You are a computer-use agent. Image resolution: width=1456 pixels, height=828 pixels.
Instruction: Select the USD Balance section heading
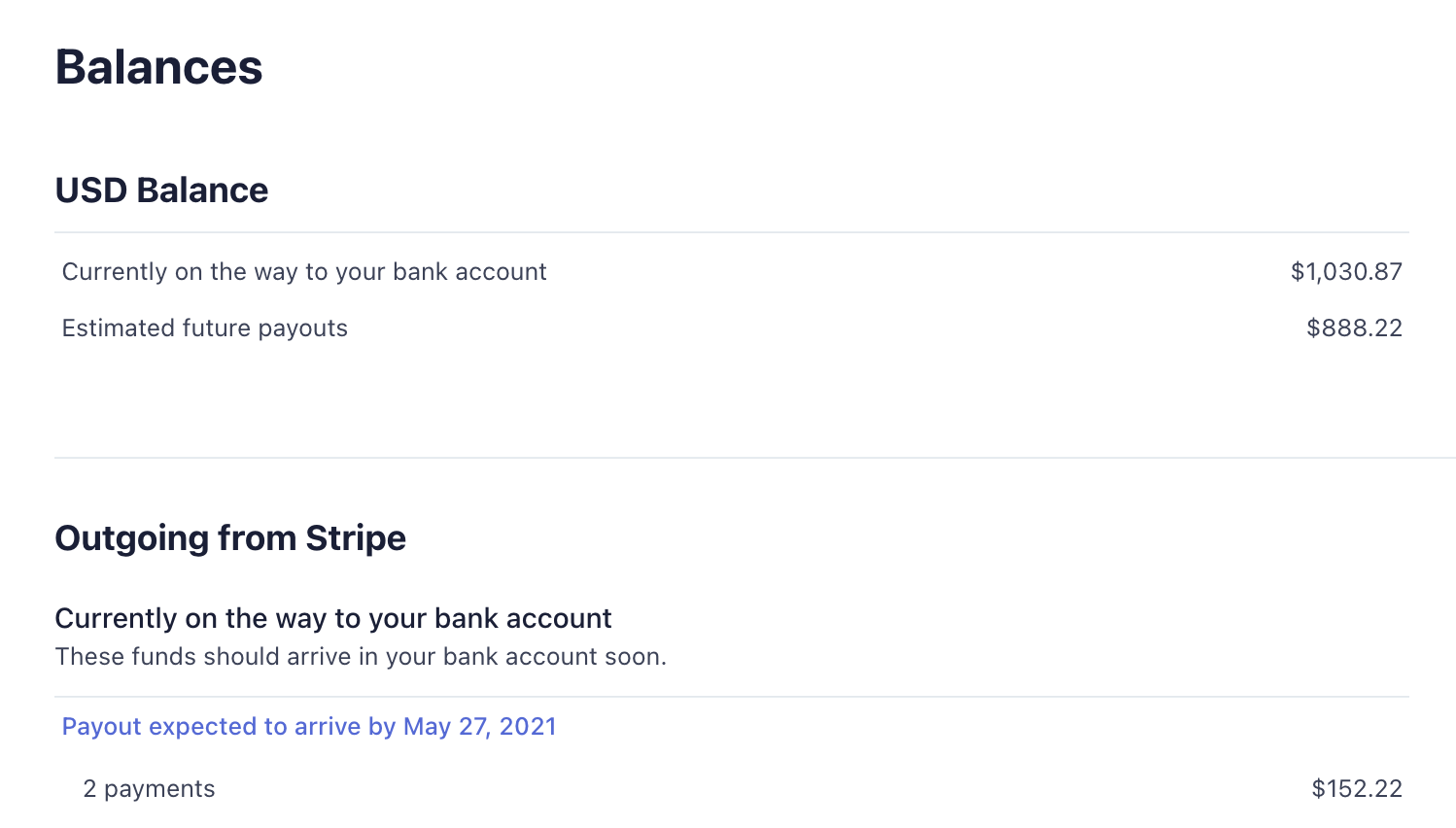pyautogui.click(x=161, y=190)
